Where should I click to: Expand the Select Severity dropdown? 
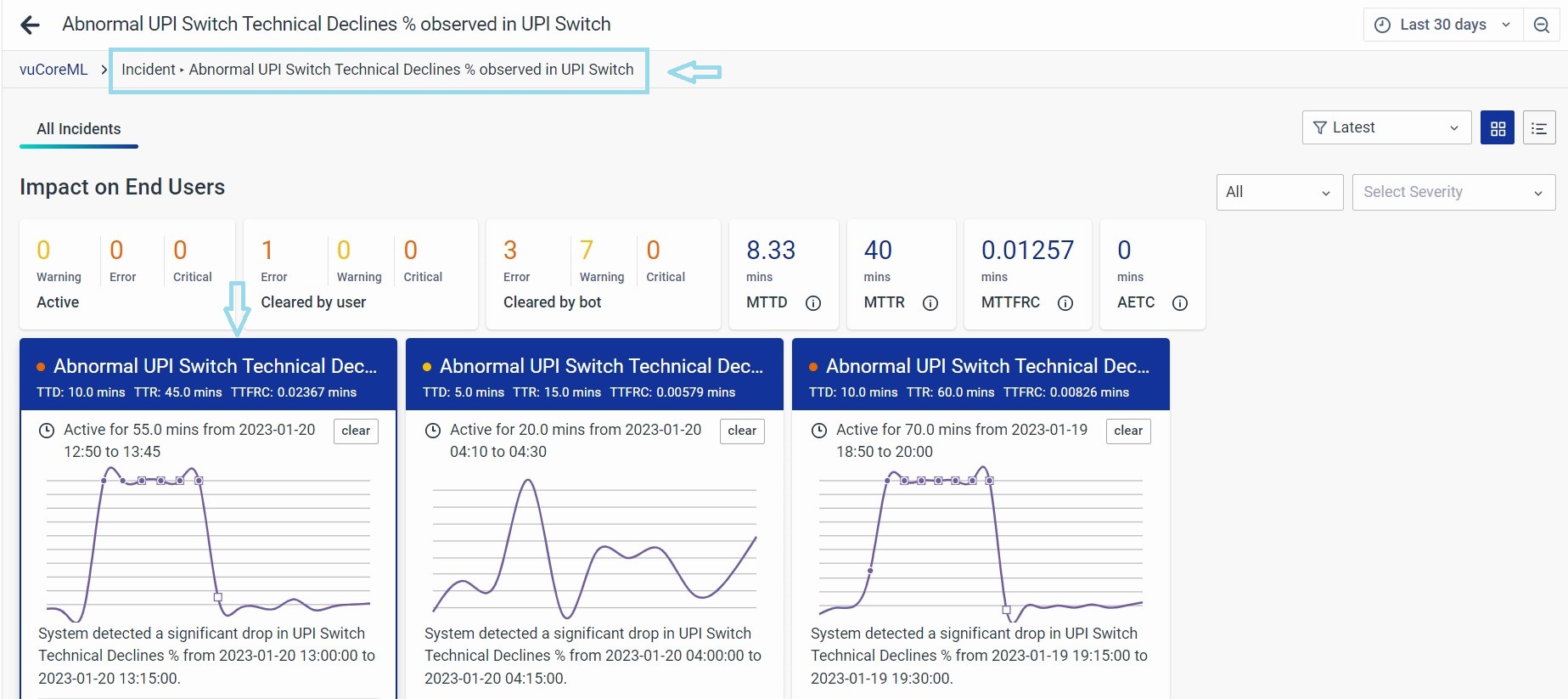(x=1453, y=192)
